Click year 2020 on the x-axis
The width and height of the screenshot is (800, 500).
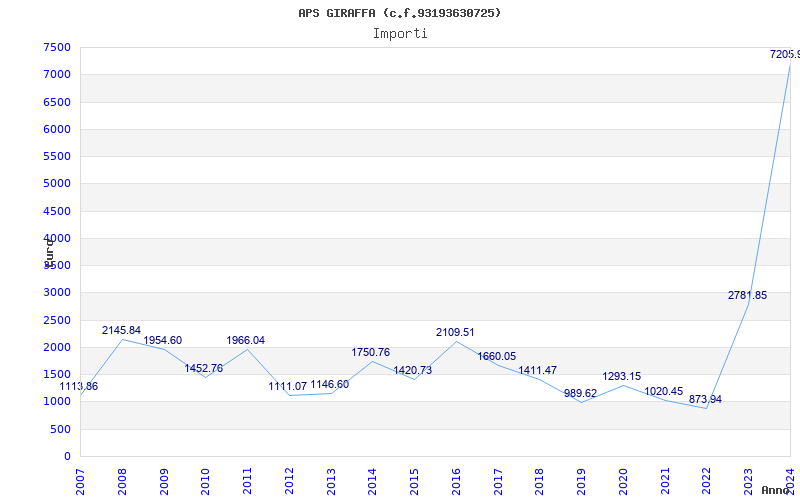[623, 480]
